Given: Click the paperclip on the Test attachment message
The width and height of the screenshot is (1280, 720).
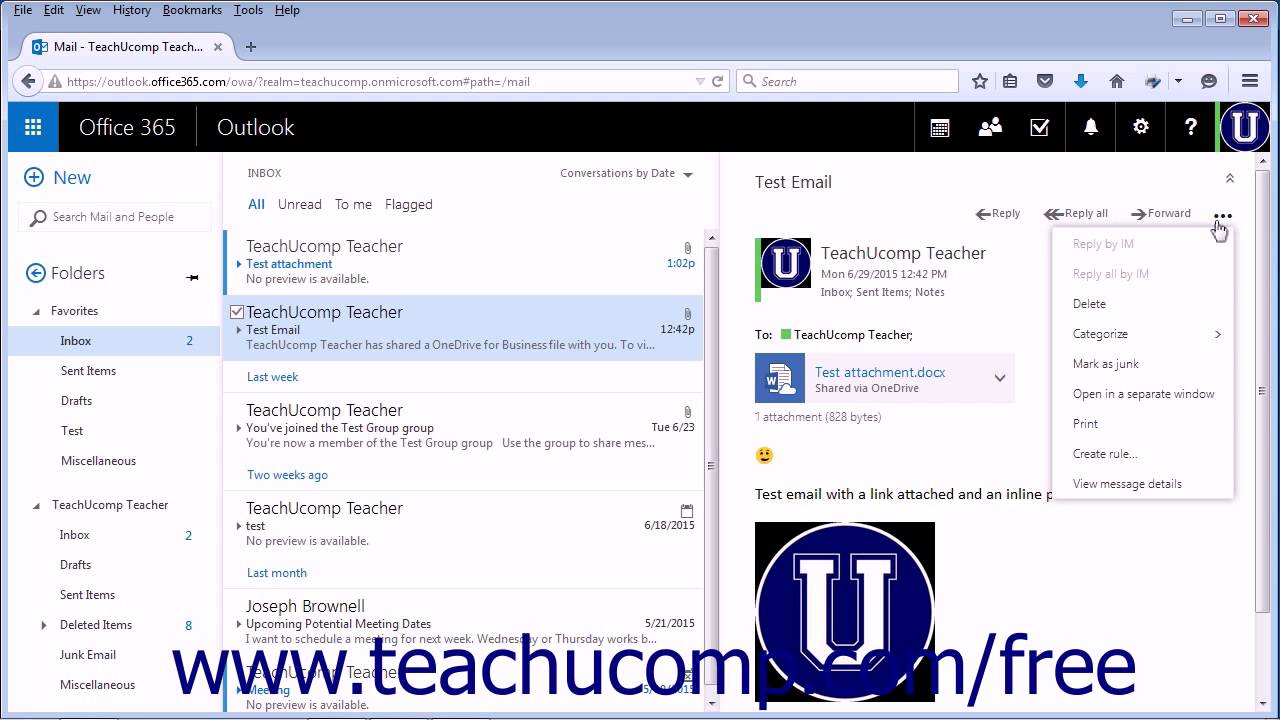Looking at the screenshot, I should click(688, 247).
